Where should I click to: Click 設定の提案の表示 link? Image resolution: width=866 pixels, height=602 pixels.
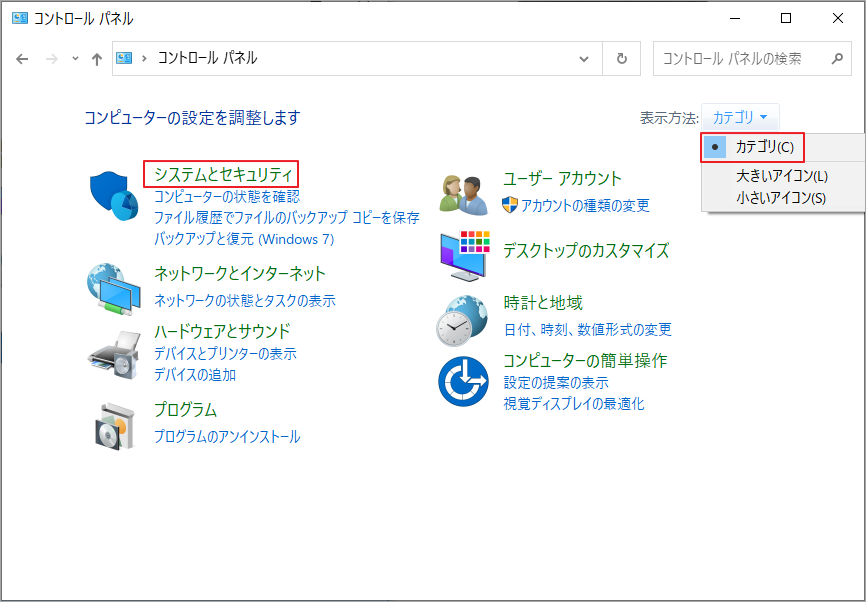[556, 382]
